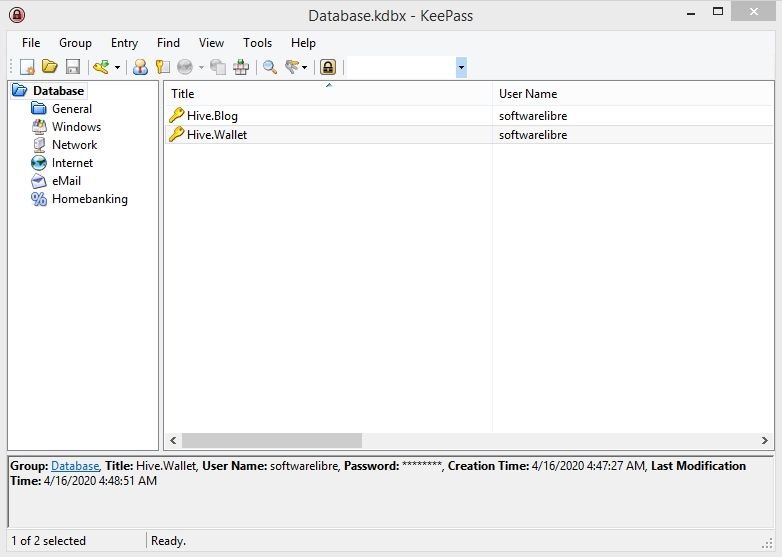Open a database with the folder icon
Screen dimensions: 782x557
(50, 67)
